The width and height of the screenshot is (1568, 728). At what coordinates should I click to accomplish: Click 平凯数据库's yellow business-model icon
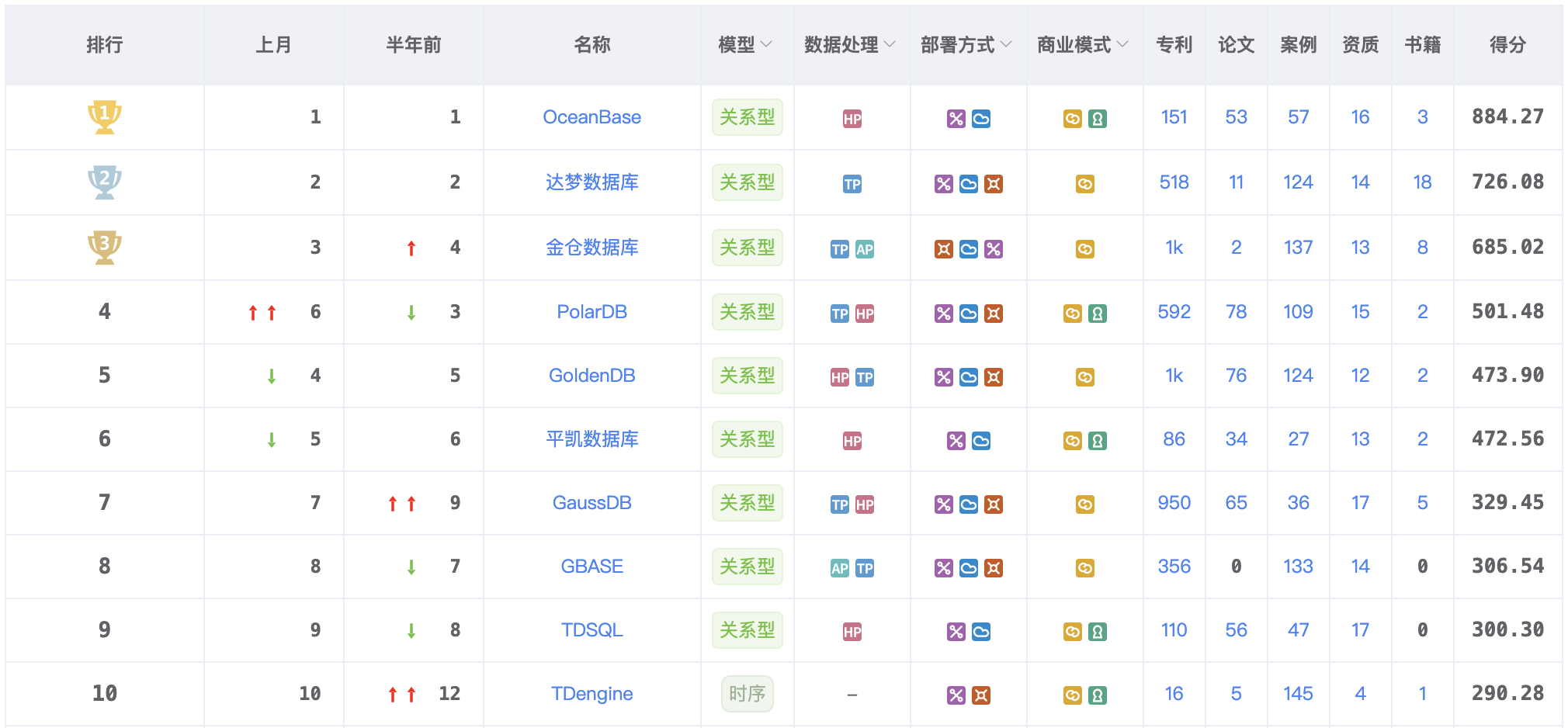(1073, 441)
